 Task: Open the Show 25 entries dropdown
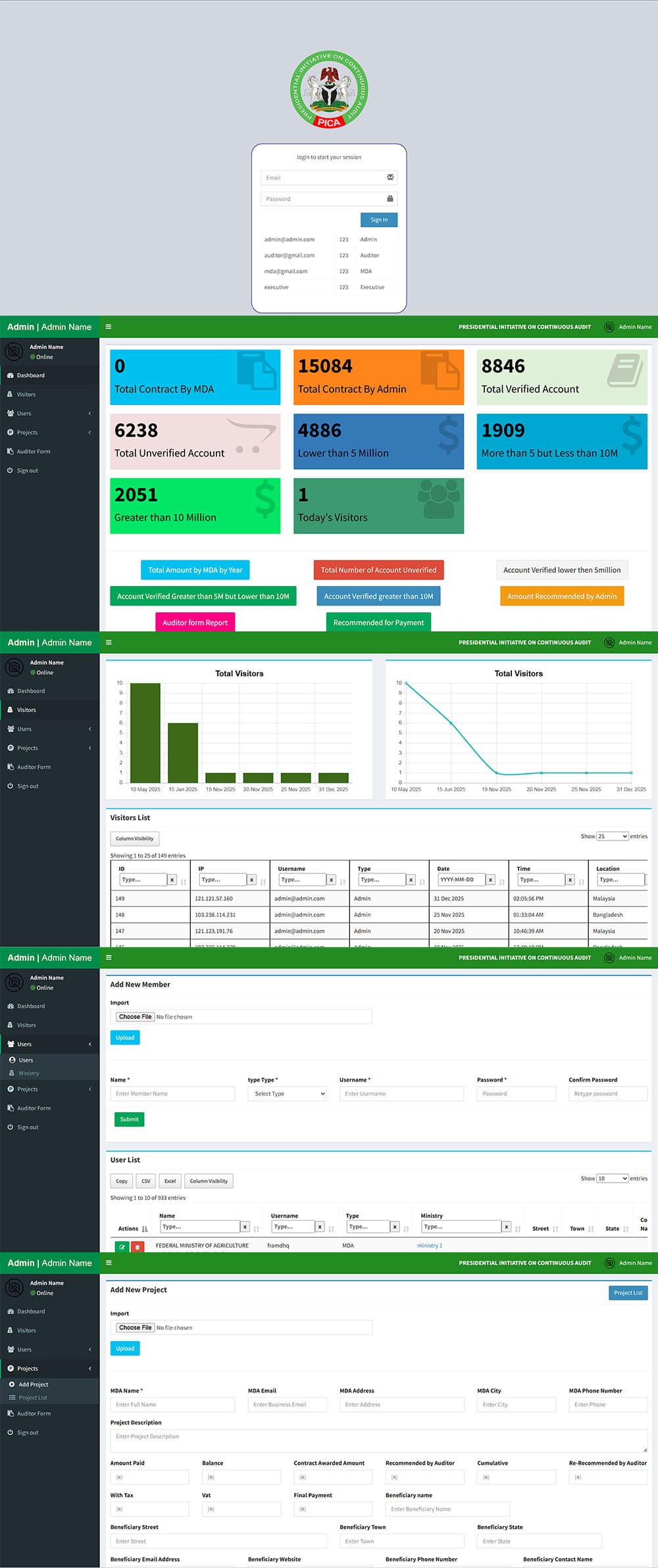pos(612,836)
